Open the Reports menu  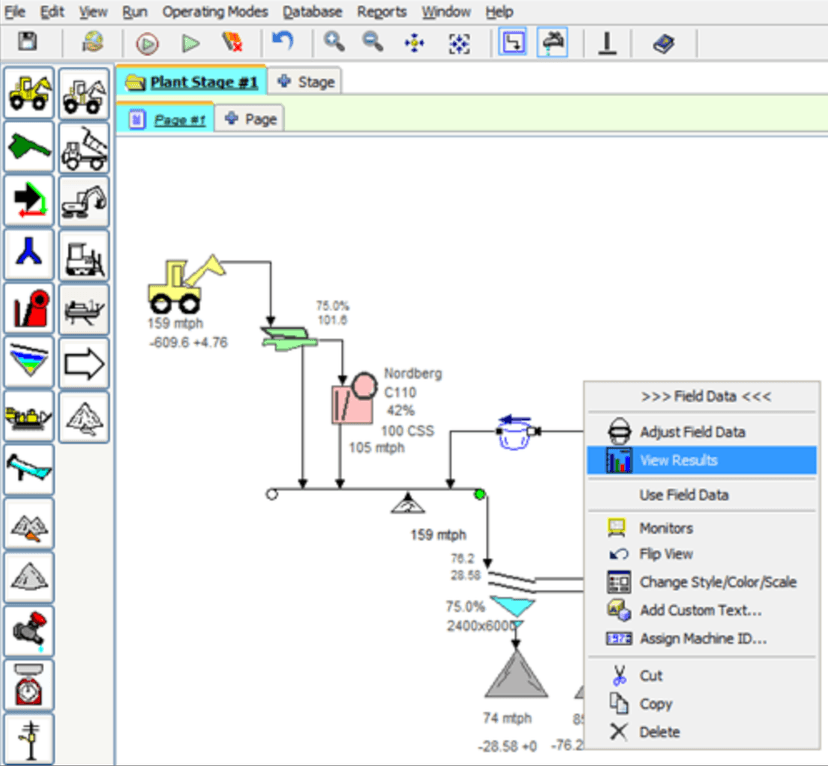[381, 12]
